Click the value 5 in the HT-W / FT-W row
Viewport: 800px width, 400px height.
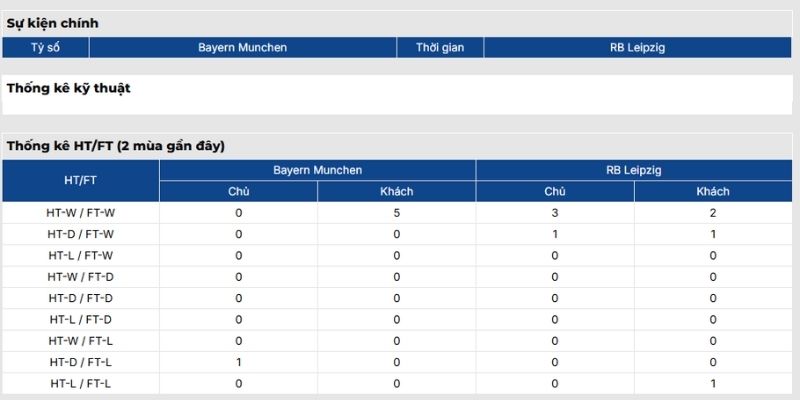point(396,213)
